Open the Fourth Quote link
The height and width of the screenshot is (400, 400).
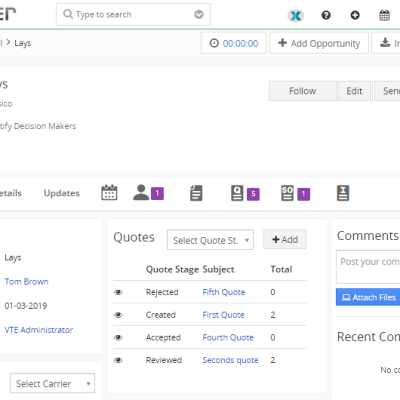(228, 338)
